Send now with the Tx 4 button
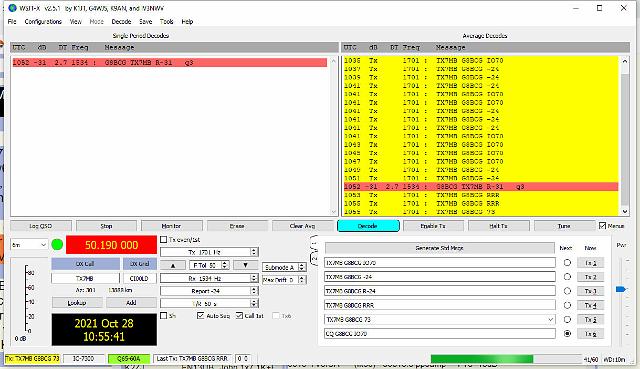 point(591,305)
